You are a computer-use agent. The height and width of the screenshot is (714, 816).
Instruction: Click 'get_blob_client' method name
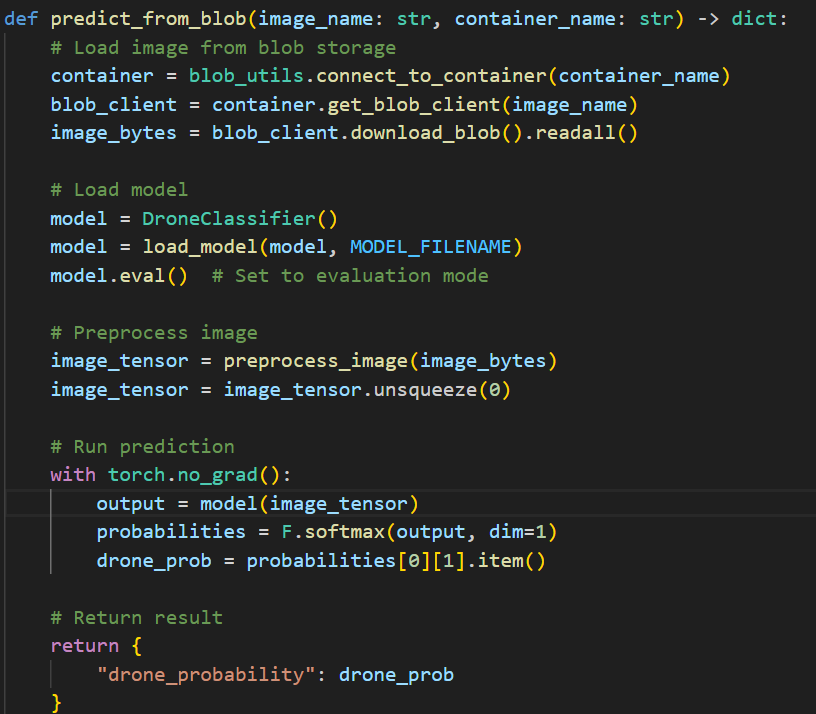click(x=414, y=105)
